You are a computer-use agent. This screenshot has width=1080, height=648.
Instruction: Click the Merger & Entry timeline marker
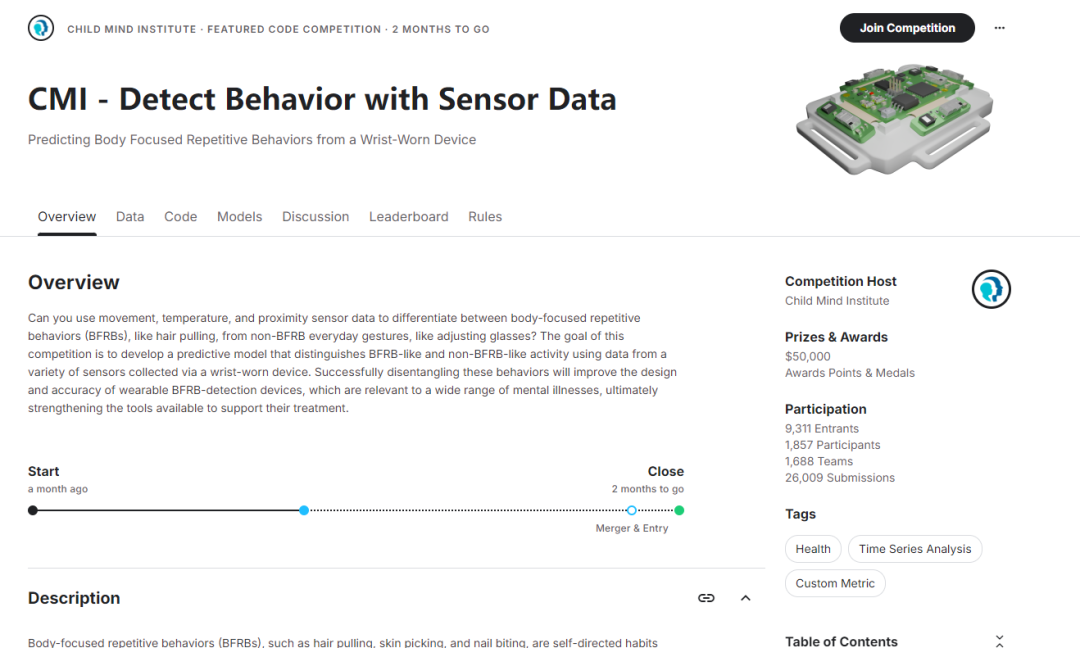(x=632, y=510)
